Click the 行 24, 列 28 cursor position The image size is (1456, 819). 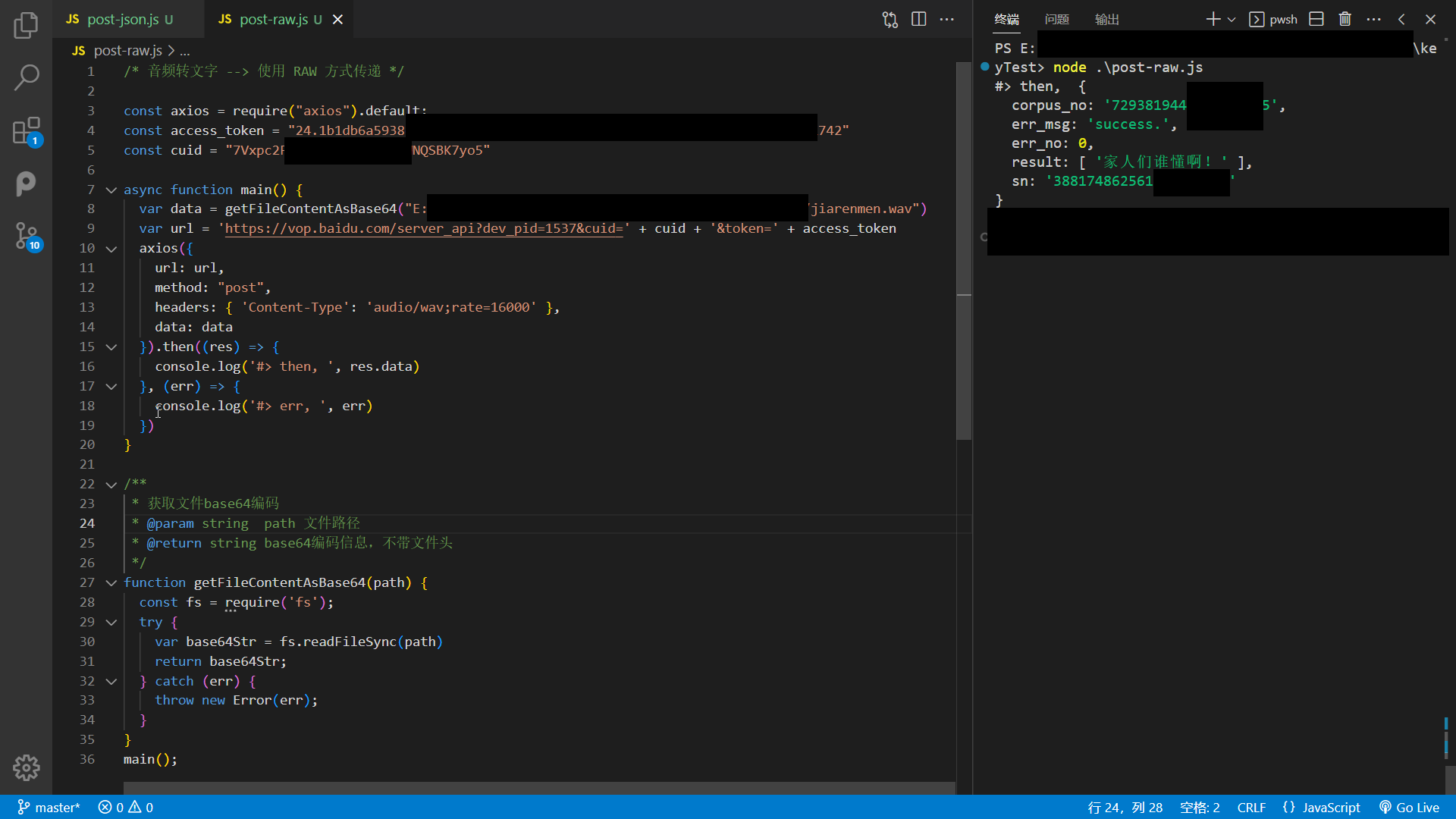click(x=1125, y=807)
